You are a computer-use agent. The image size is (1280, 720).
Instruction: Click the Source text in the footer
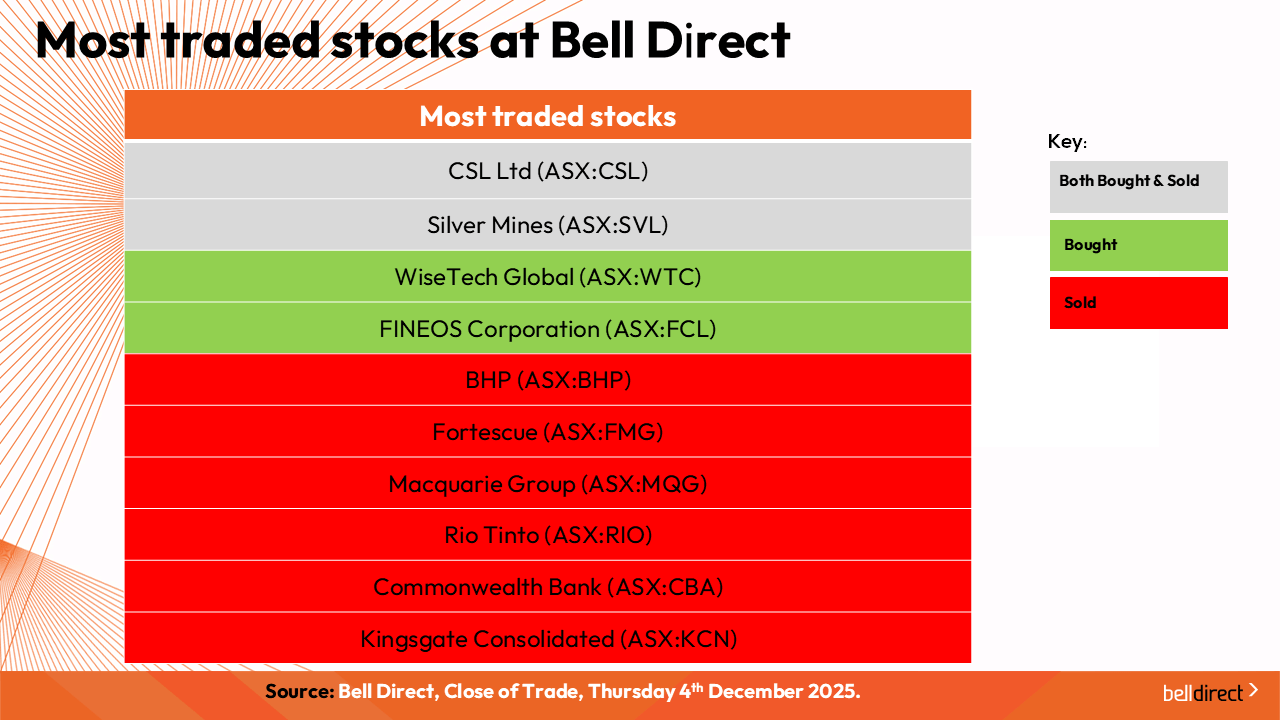[x=300, y=691]
